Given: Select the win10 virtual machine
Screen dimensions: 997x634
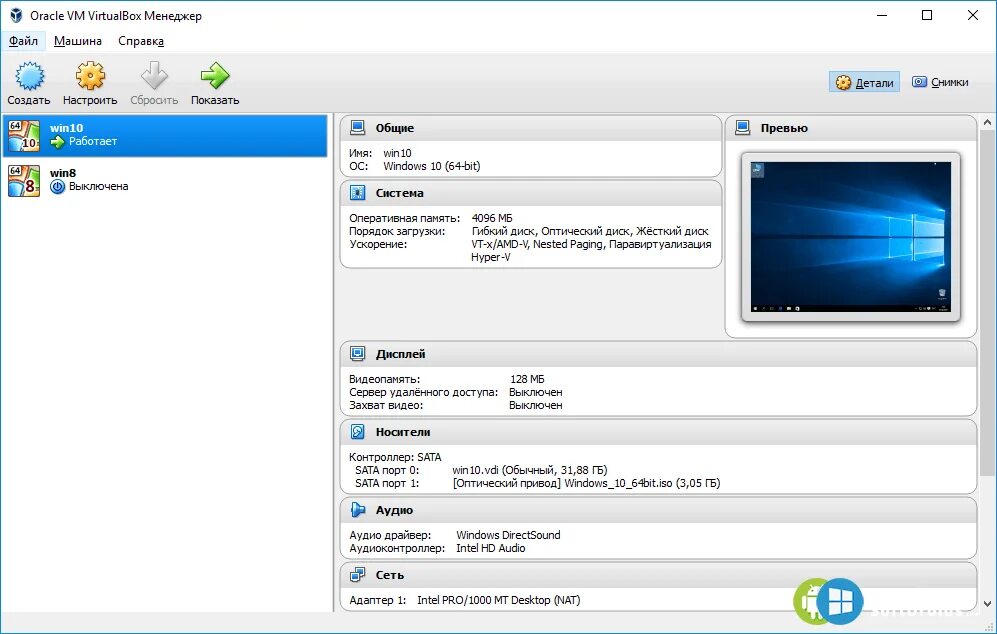Looking at the screenshot, I should coord(165,135).
